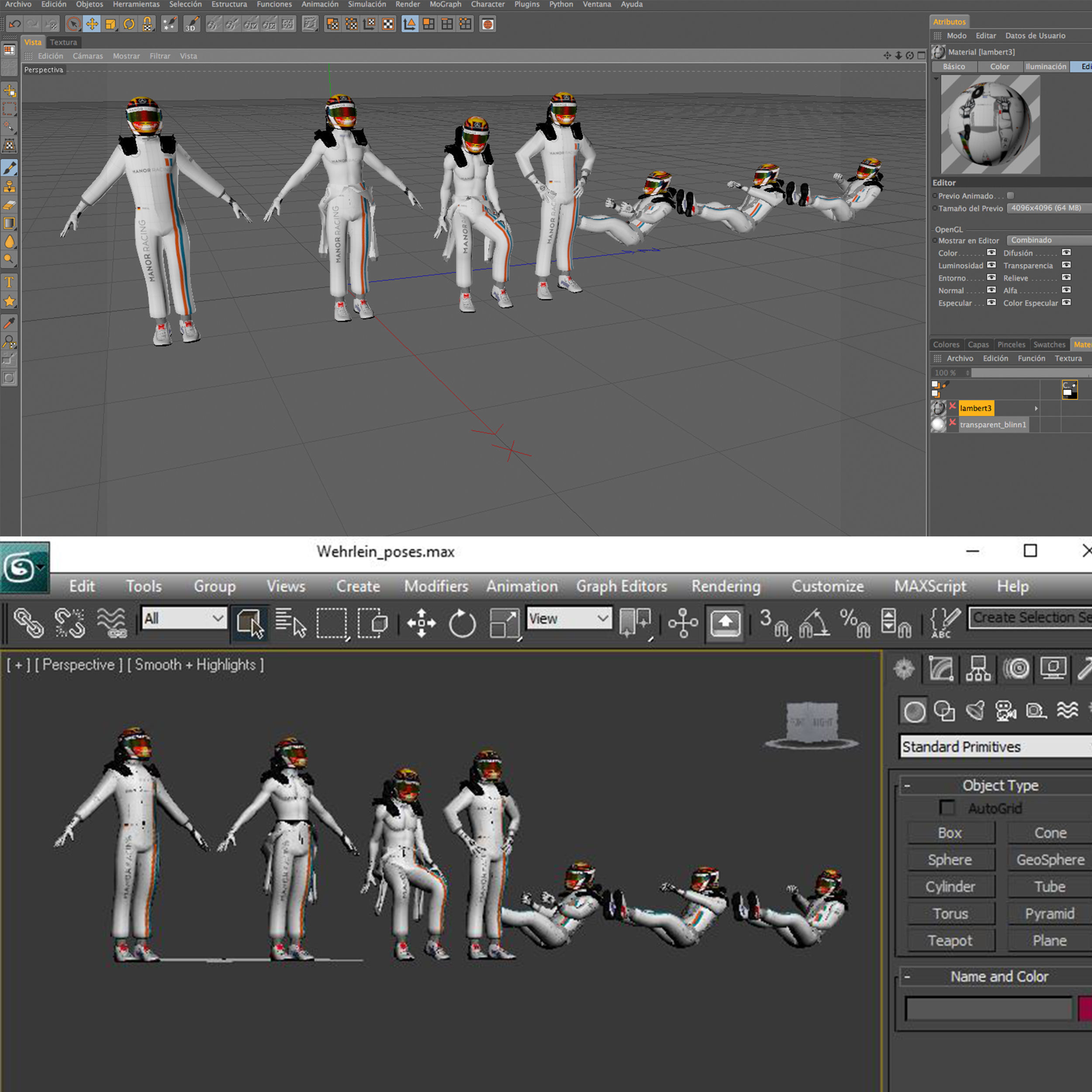Open the All selection filter dropdown
The image size is (1092, 1092).
click(184, 619)
